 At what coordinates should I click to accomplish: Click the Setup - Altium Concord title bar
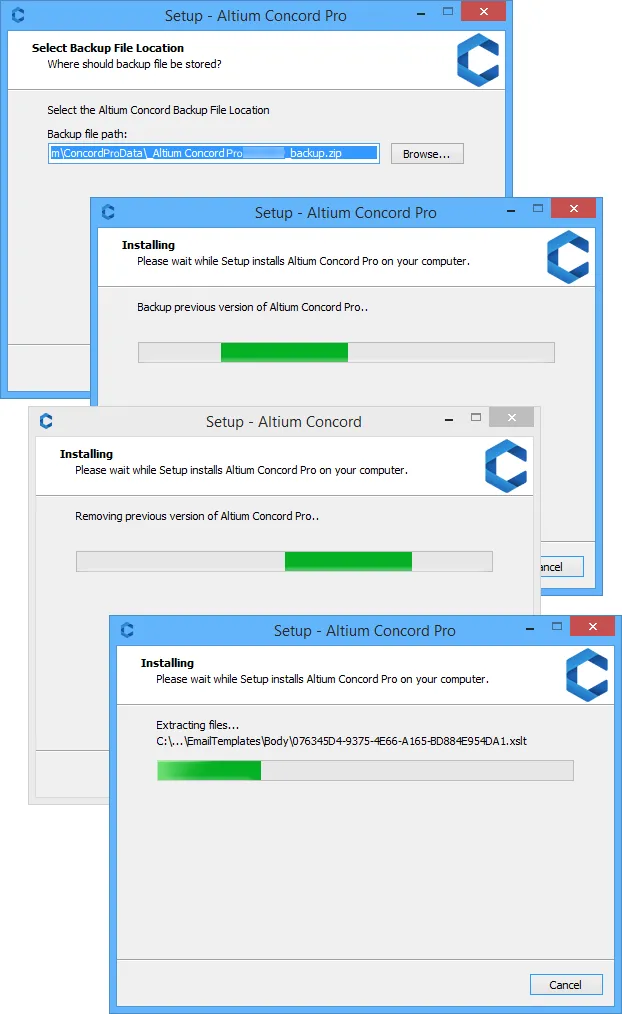(284, 422)
